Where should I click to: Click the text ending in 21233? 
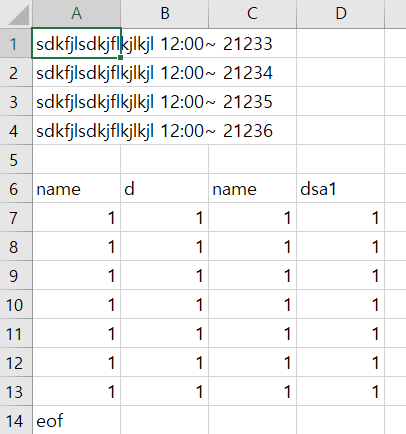coord(154,44)
